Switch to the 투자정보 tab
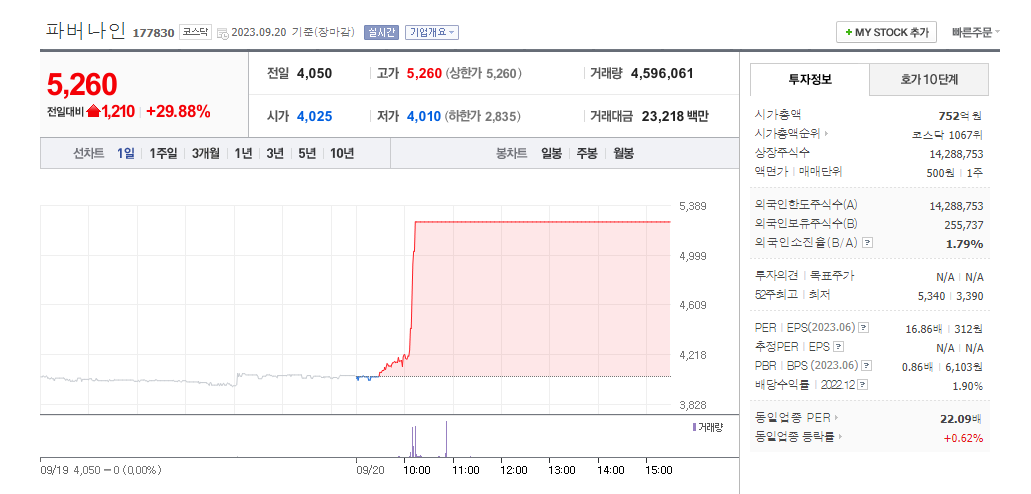The height and width of the screenshot is (494, 1031). 810,80
